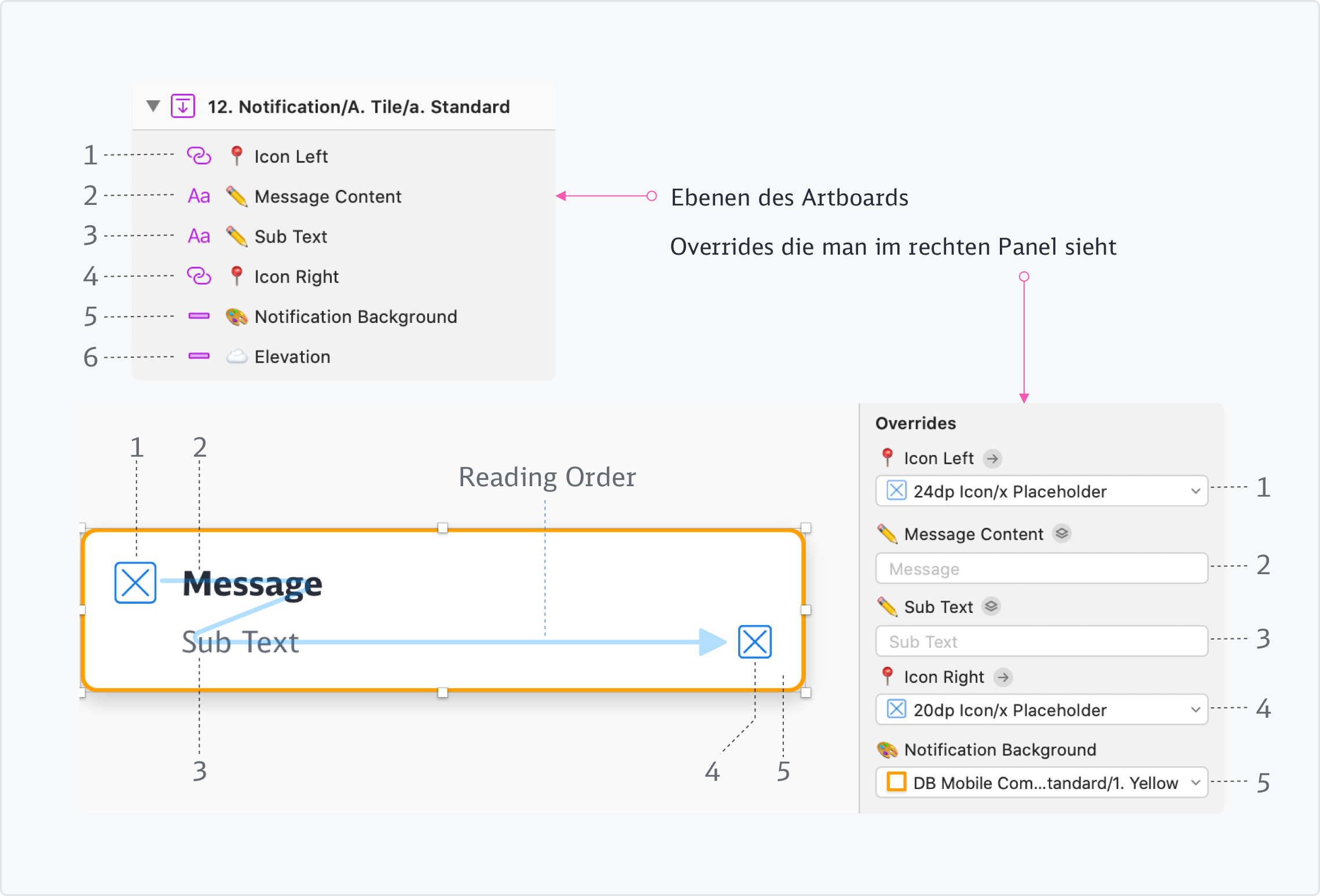Image resolution: width=1320 pixels, height=896 pixels.
Task: Select the Elevation layer row
Action: [292, 357]
